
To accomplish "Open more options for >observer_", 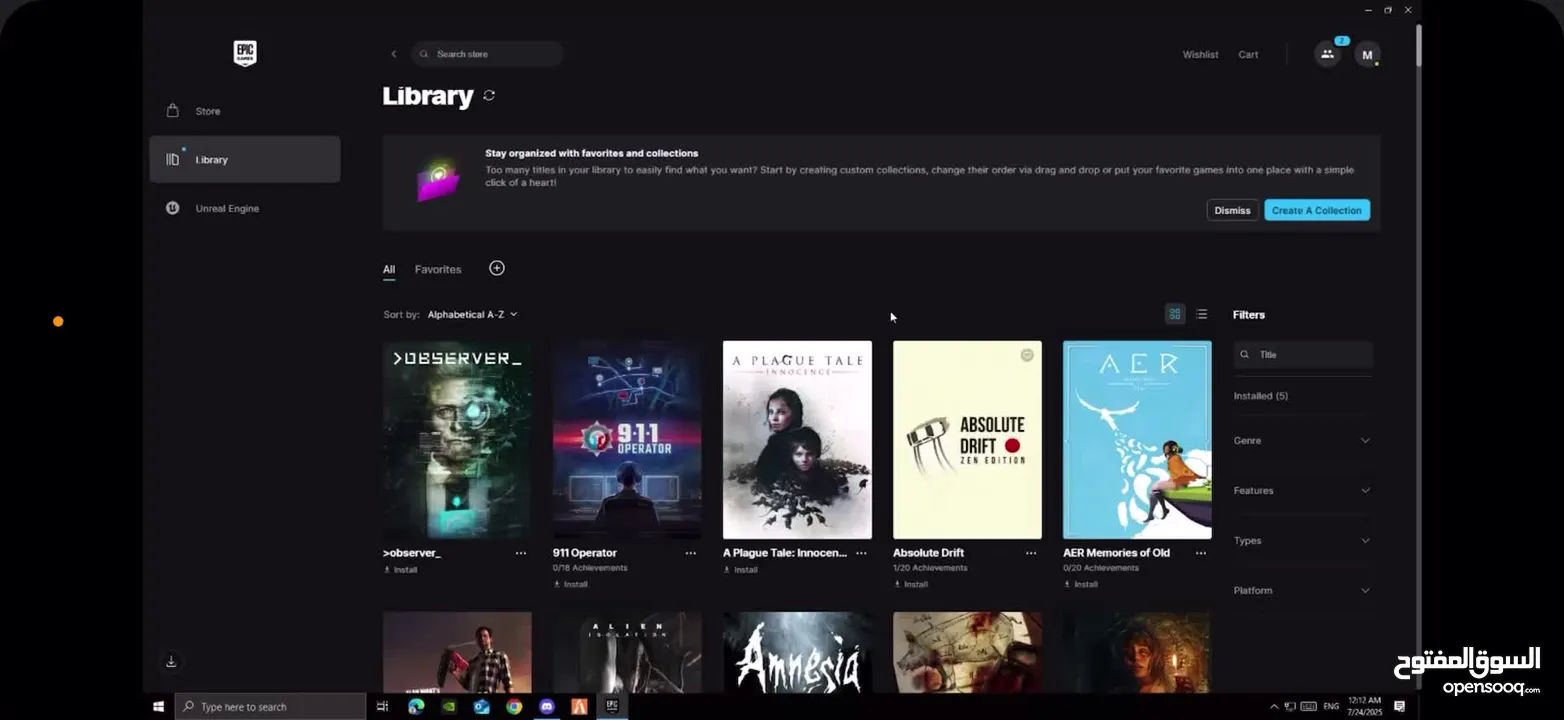I will point(521,553).
